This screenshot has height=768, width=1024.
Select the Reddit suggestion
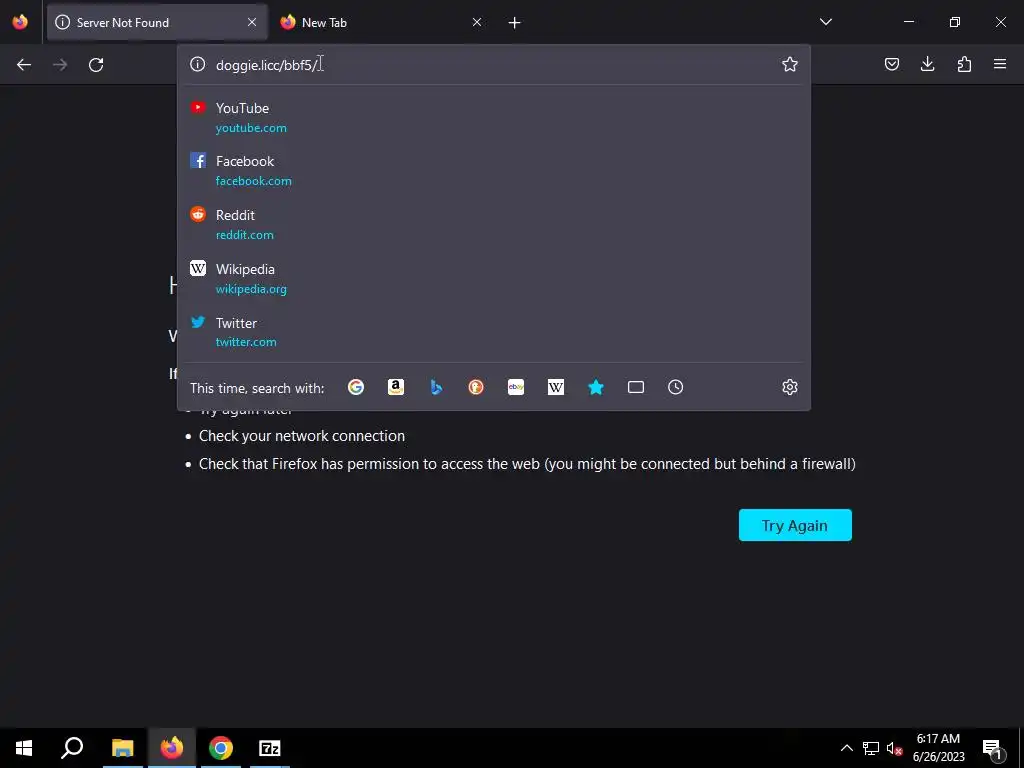(x=494, y=224)
